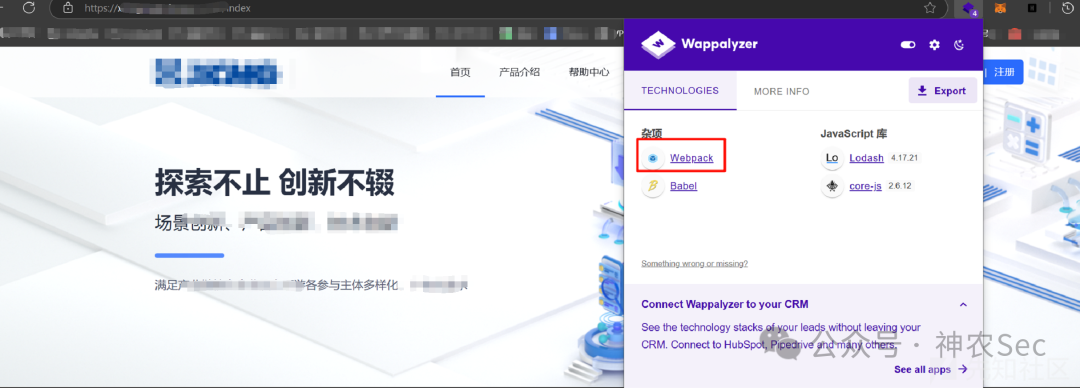Click the site lock icon in the address bar
The image size is (1080, 388).
pos(68,8)
